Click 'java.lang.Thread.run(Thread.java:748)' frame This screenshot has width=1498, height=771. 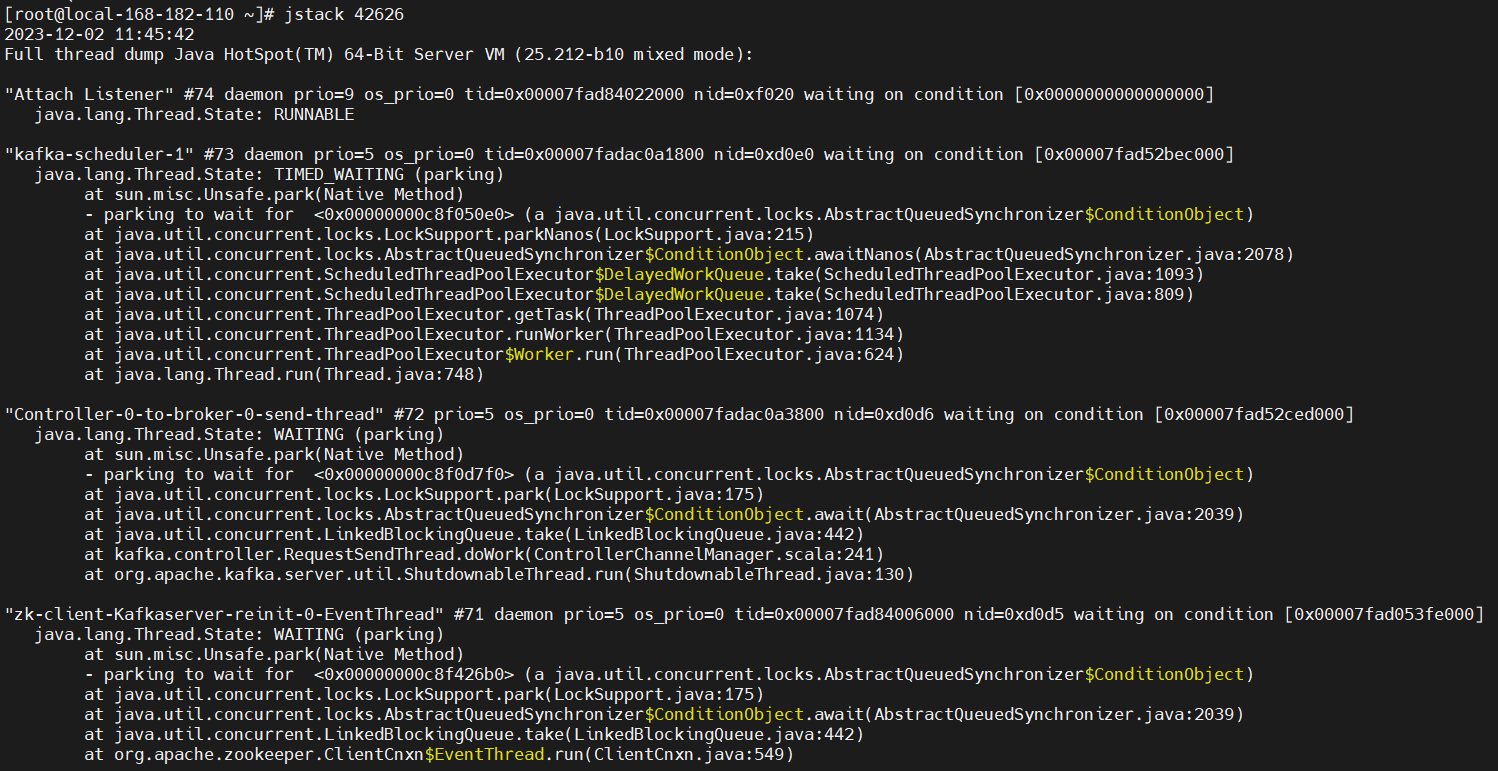(x=284, y=374)
